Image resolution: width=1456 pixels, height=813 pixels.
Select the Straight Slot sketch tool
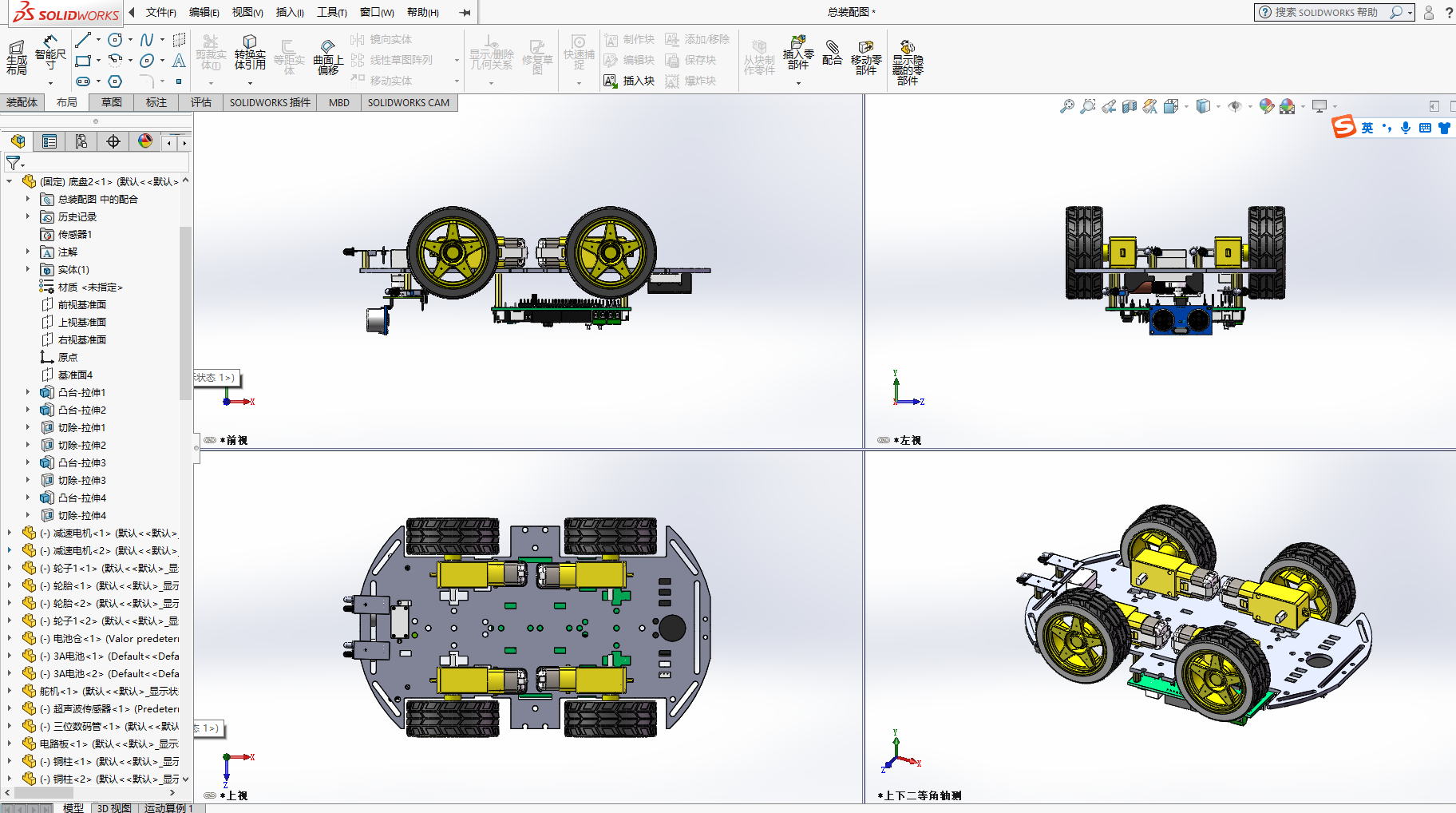(82, 81)
